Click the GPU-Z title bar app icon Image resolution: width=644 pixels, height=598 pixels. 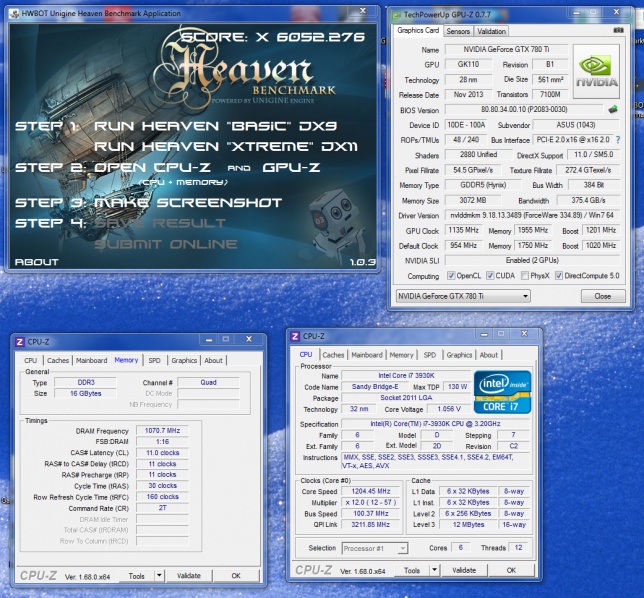tap(397, 15)
